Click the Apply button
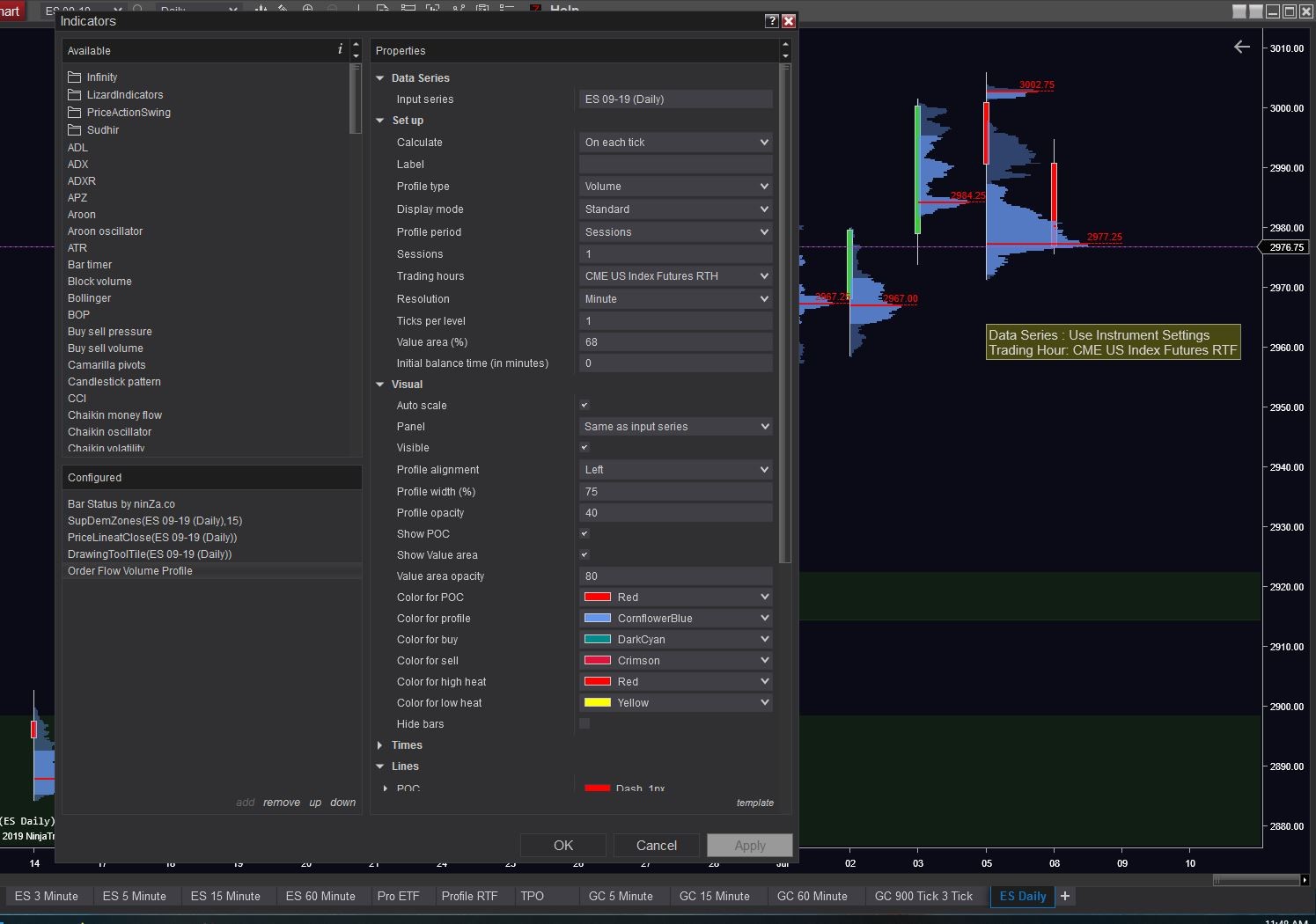Viewport: 1316px width, 924px height. [750, 846]
